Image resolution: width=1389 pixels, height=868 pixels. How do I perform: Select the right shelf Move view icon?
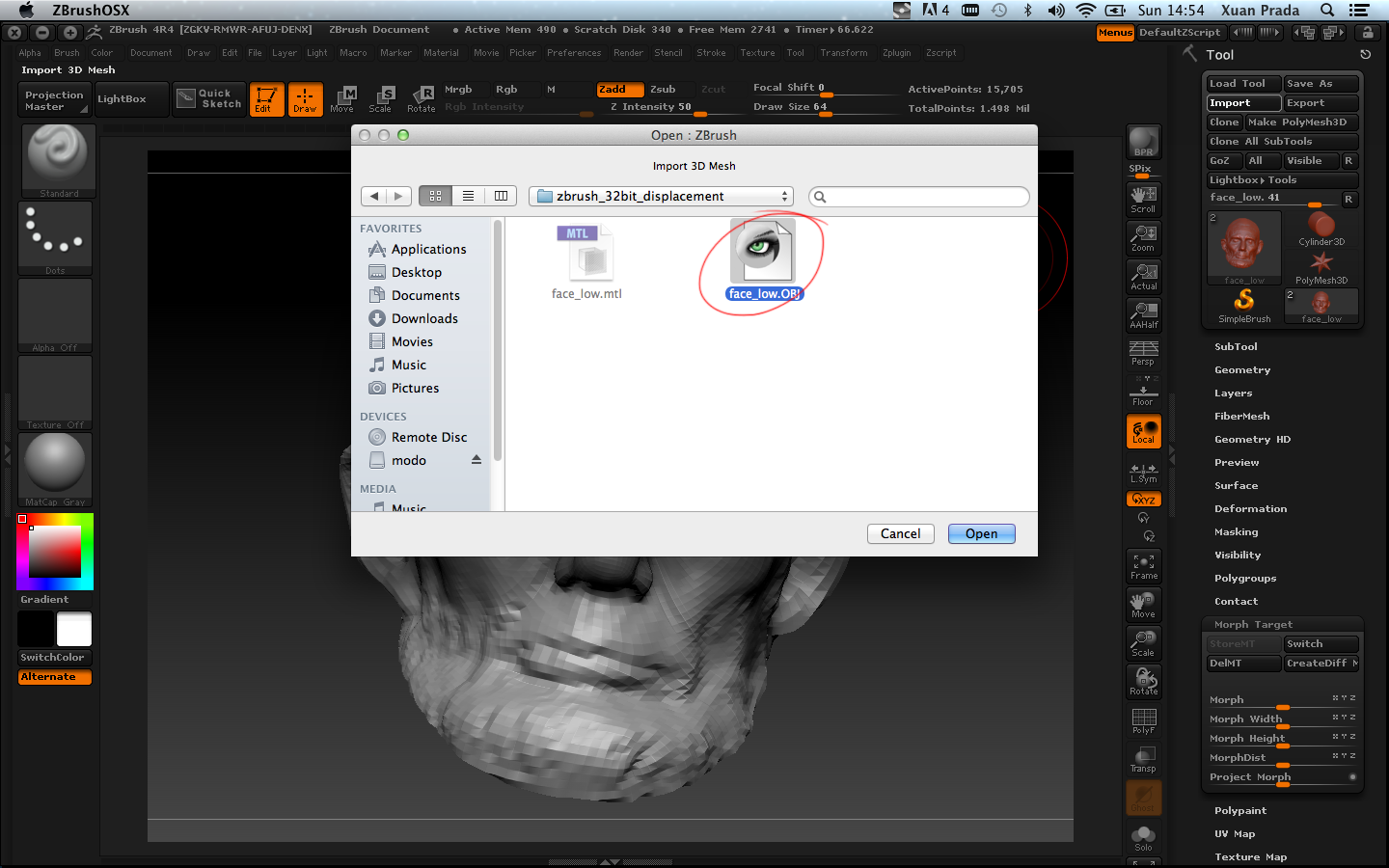coord(1144,605)
